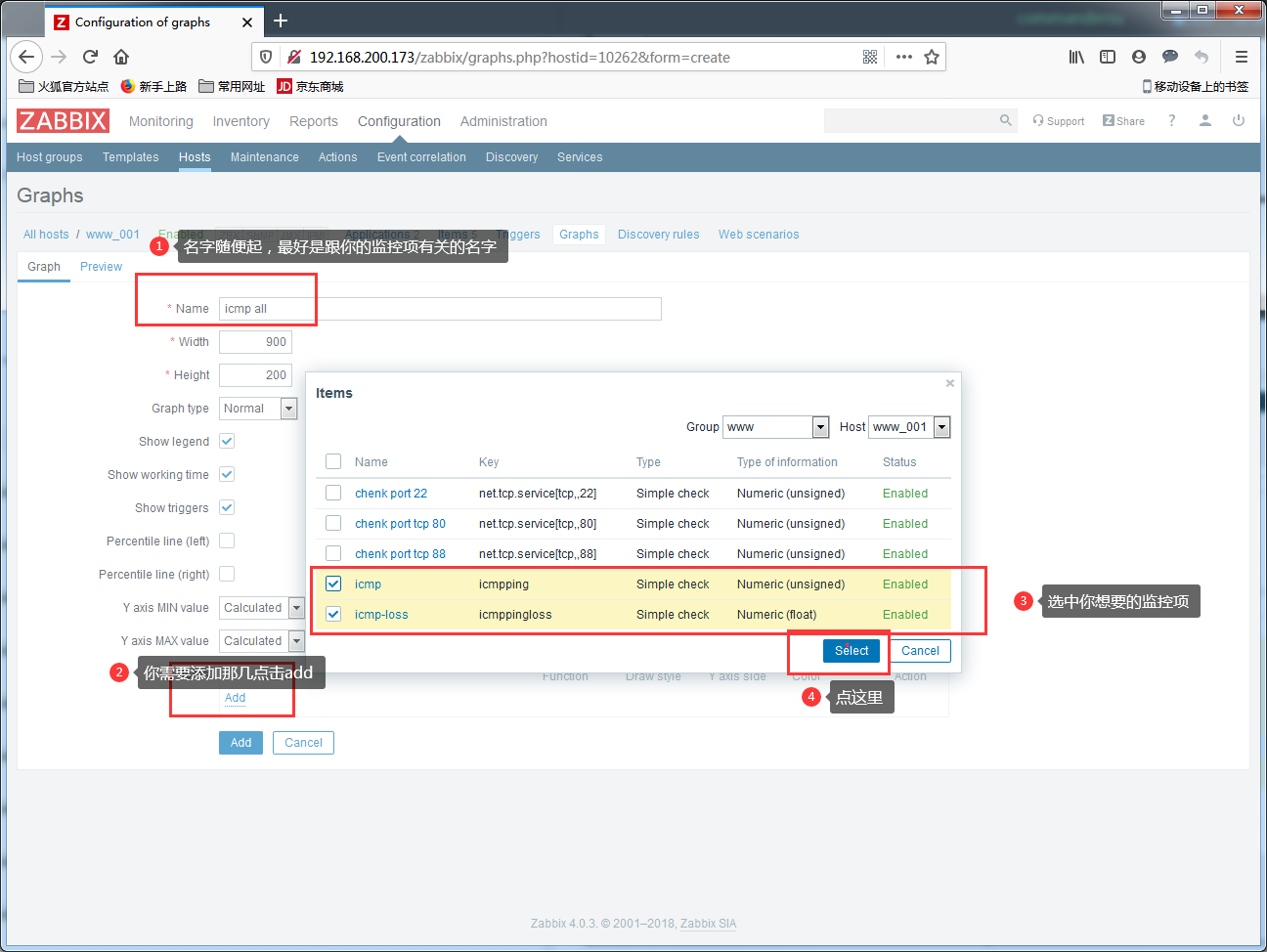Reload the page with the refresh icon
This screenshot has height=952, width=1267.
click(x=90, y=57)
